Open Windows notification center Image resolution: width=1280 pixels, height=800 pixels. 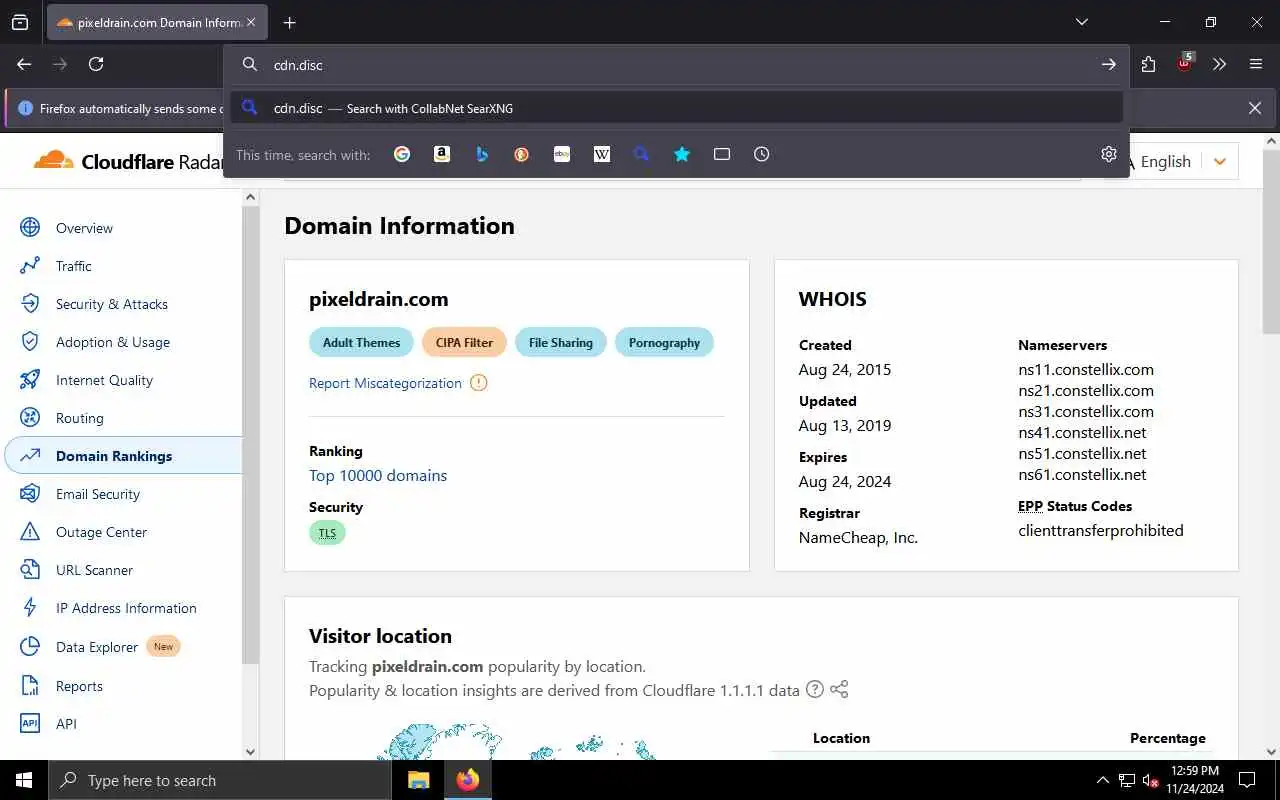tap(1247, 780)
